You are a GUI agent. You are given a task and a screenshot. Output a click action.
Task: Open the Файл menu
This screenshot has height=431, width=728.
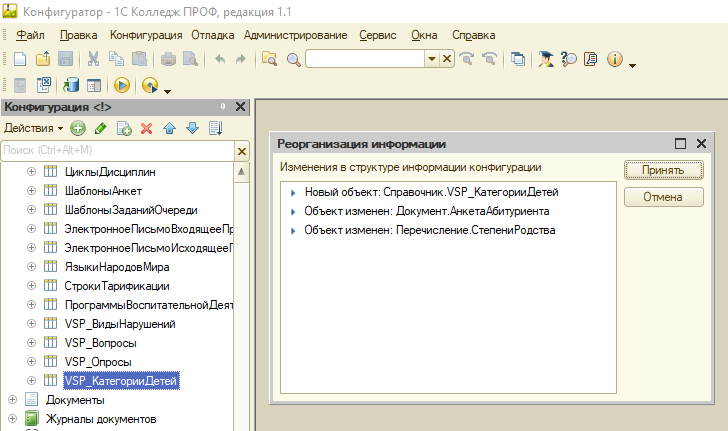click(30, 35)
